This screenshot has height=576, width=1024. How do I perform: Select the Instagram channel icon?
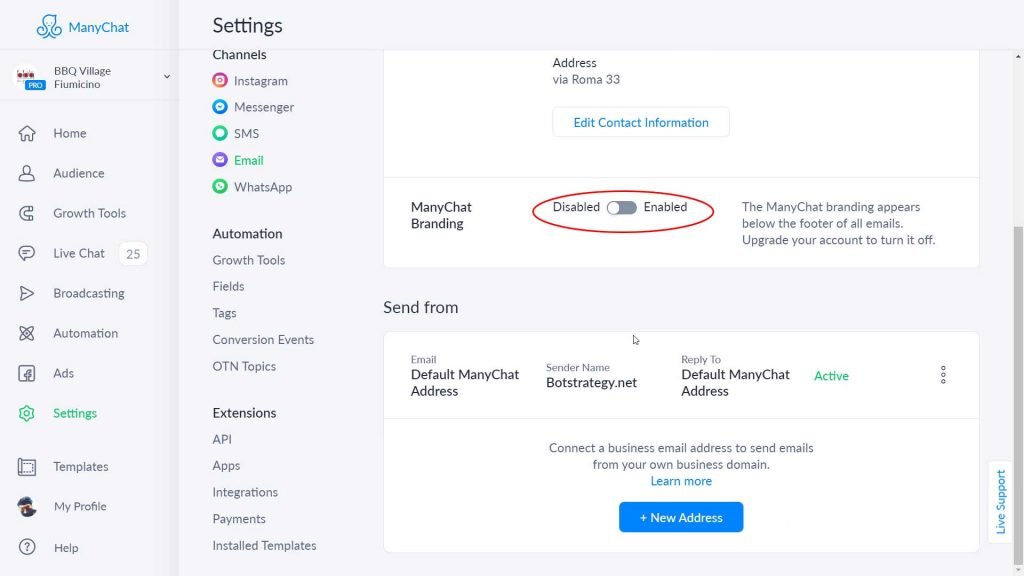click(x=220, y=80)
